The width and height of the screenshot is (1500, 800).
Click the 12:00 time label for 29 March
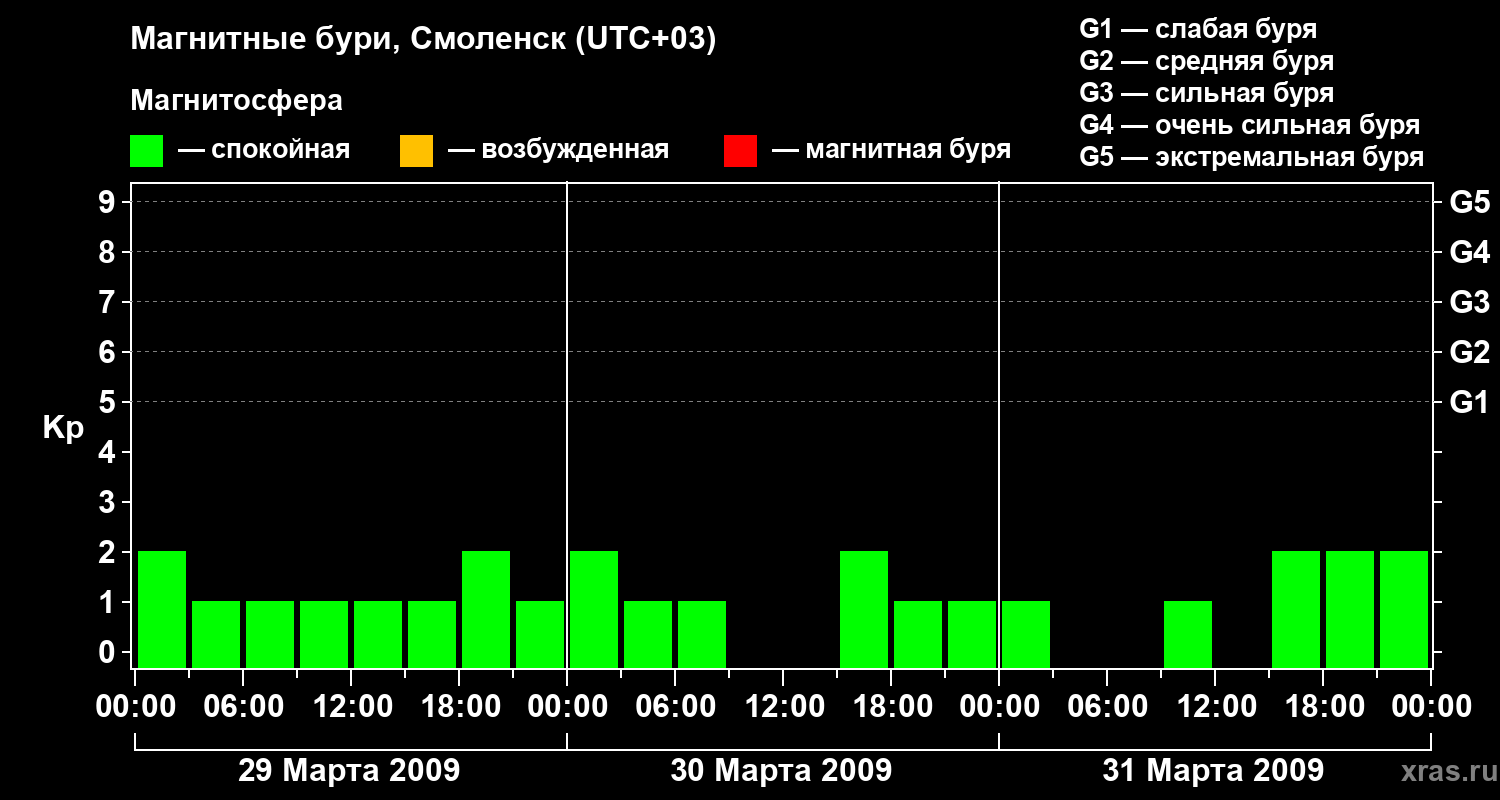351,707
